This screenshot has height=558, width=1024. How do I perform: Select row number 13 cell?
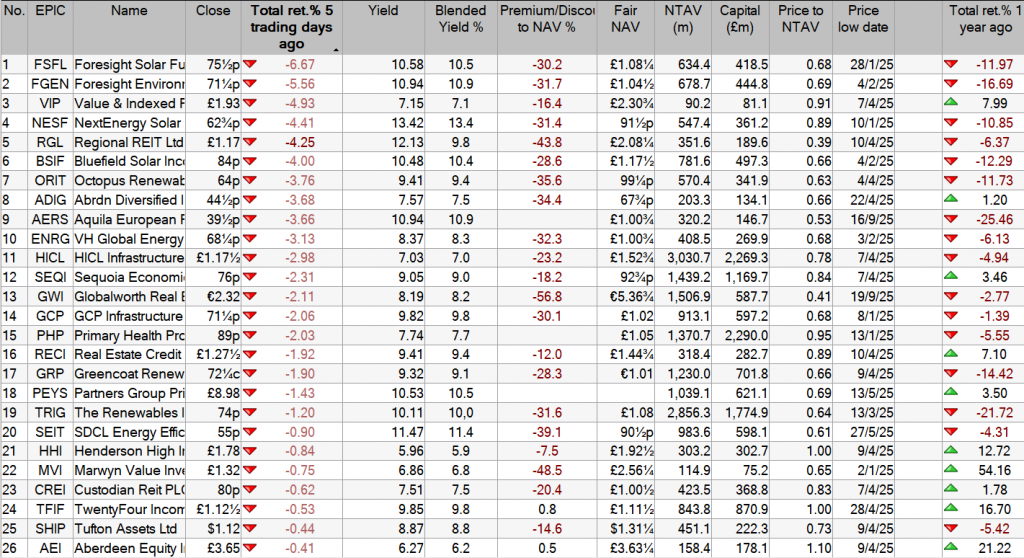click(x=14, y=297)
